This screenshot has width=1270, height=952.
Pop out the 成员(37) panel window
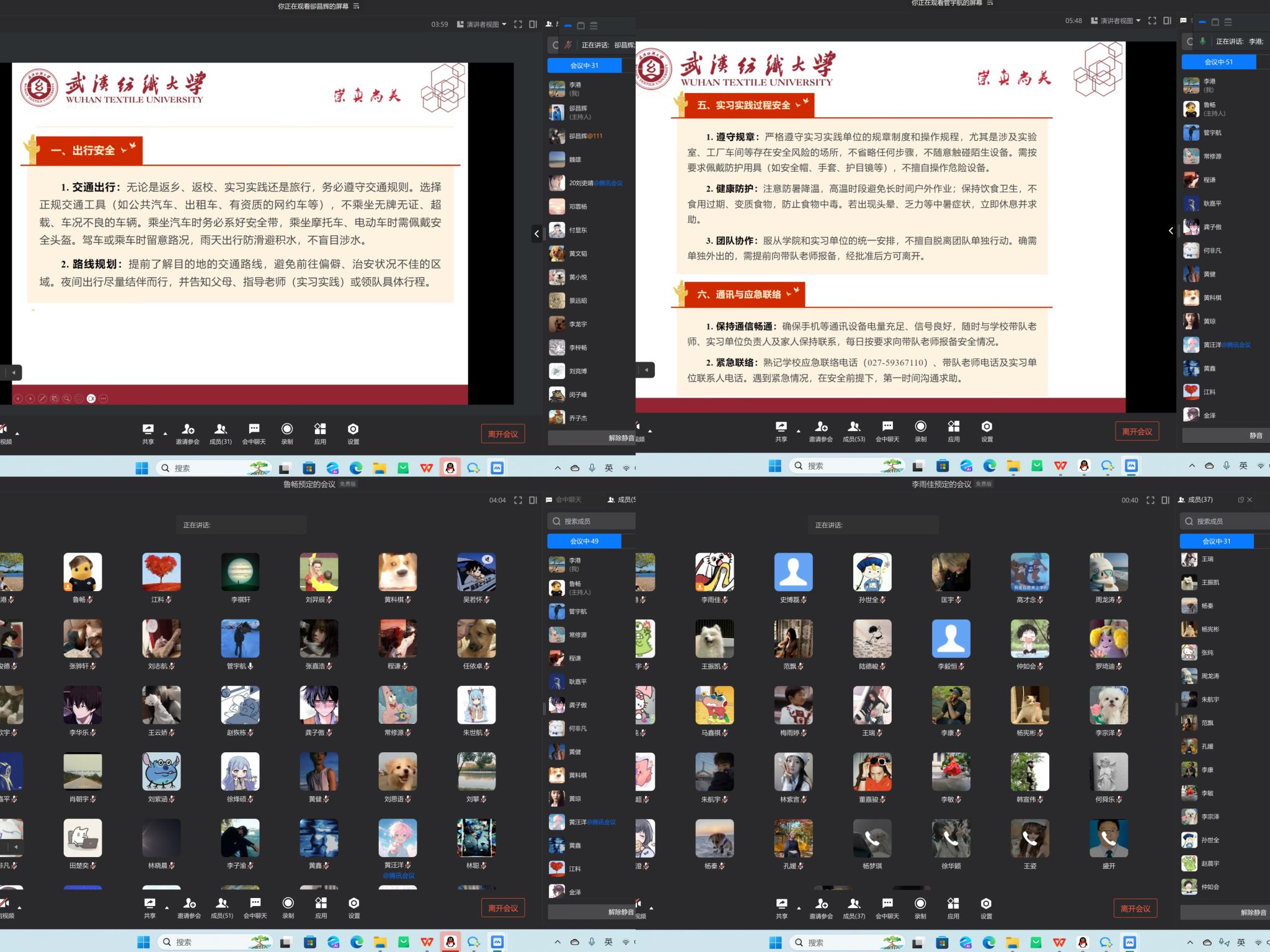click(1241, 500)
